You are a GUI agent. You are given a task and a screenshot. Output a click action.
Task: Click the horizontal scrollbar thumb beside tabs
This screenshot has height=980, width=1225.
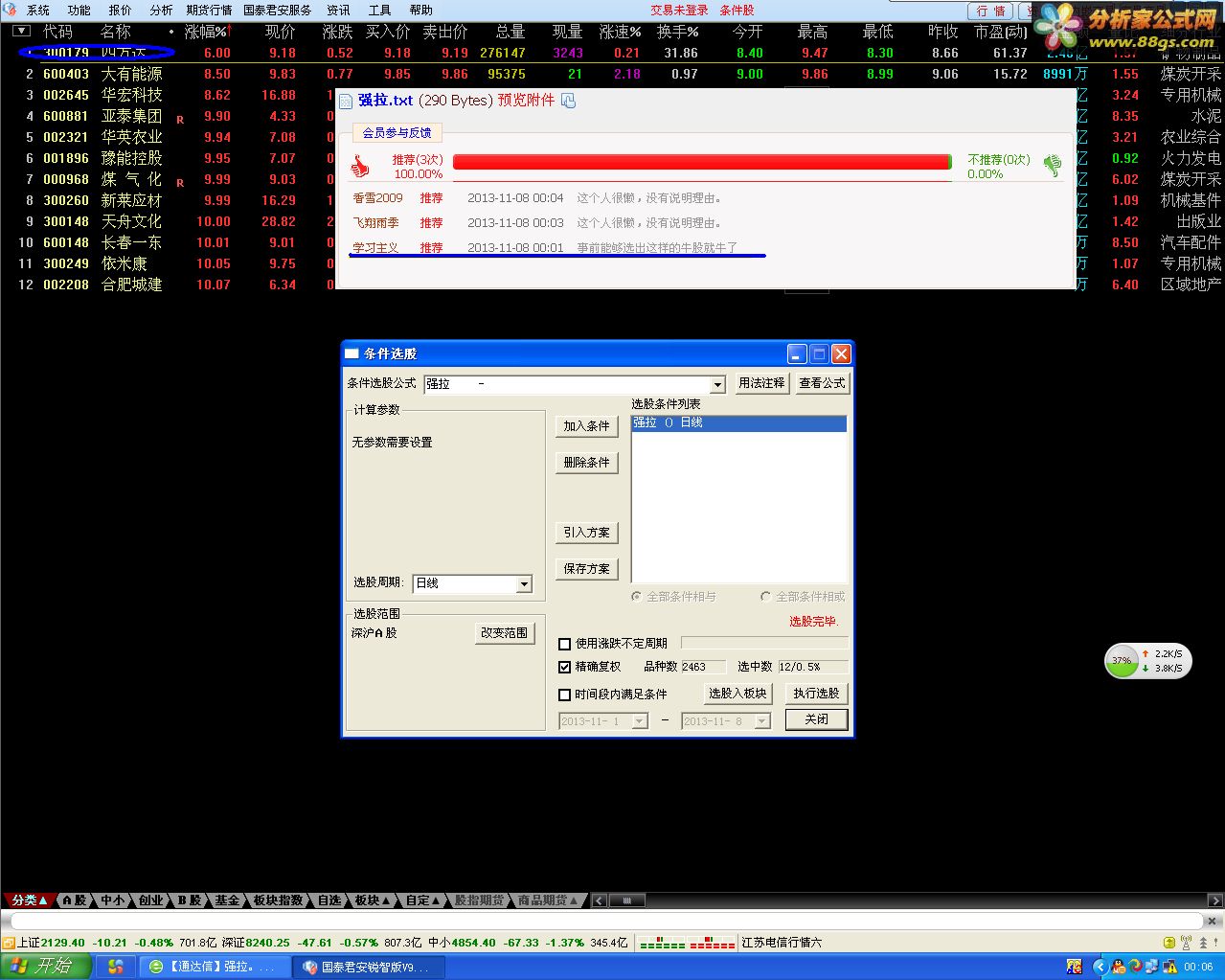click(627, 900)
